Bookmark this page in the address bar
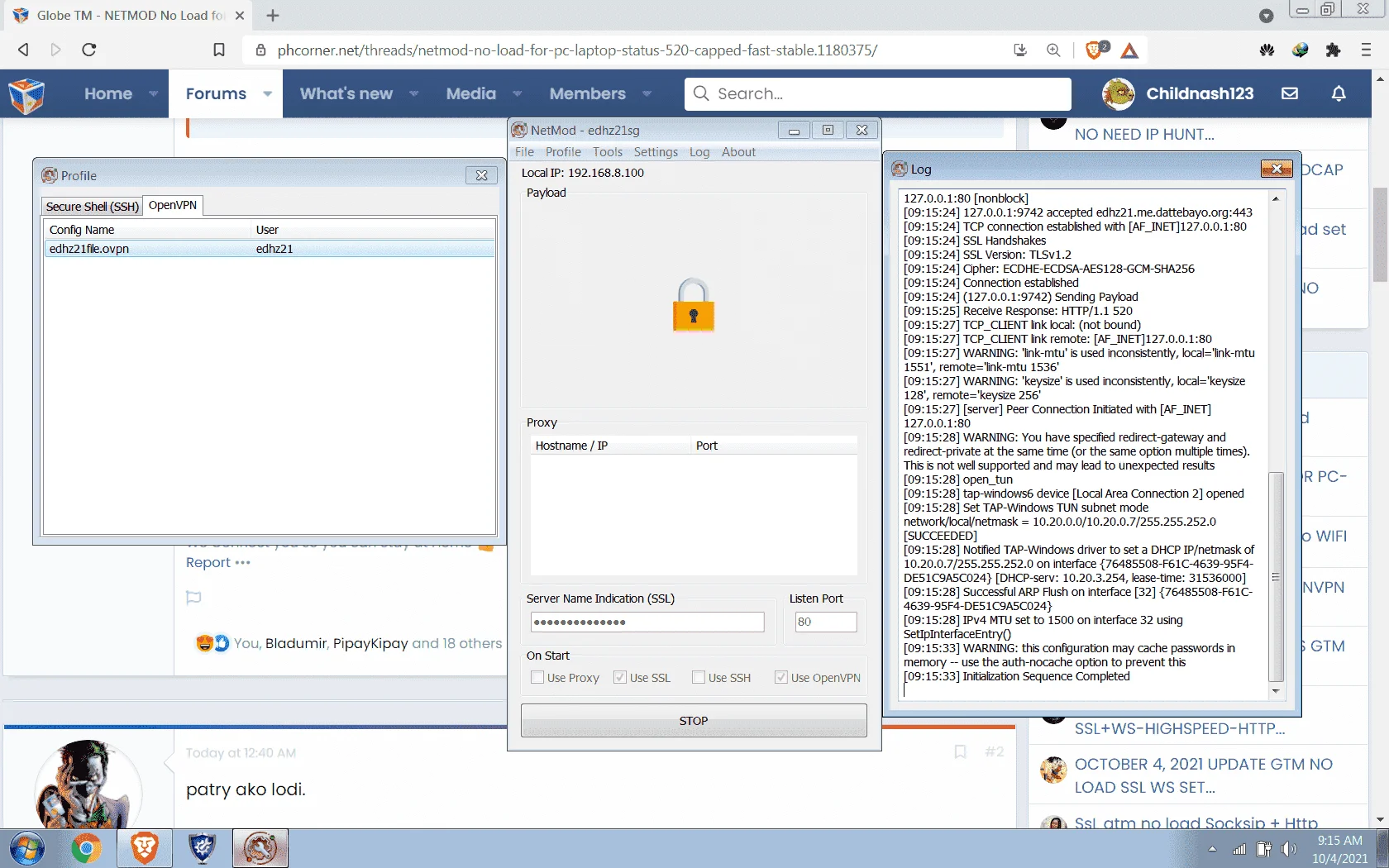Image resolution: width=1389 pixels, height=868 pixels. [219, 50]
